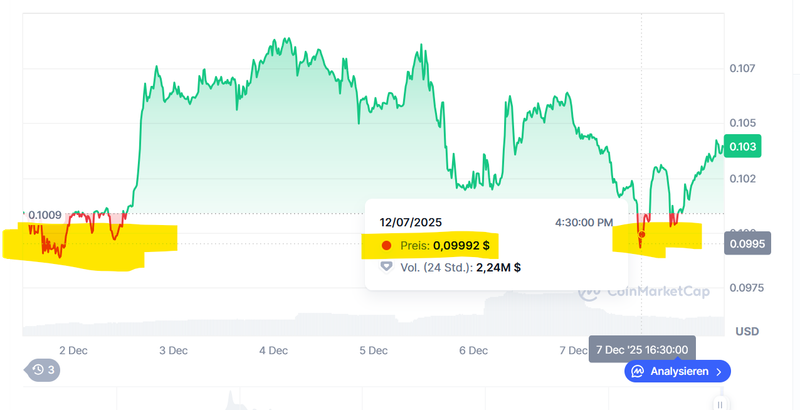Click the 3 Dec date on time axis
The image size is (800, 410).
[x=173, y=350]
